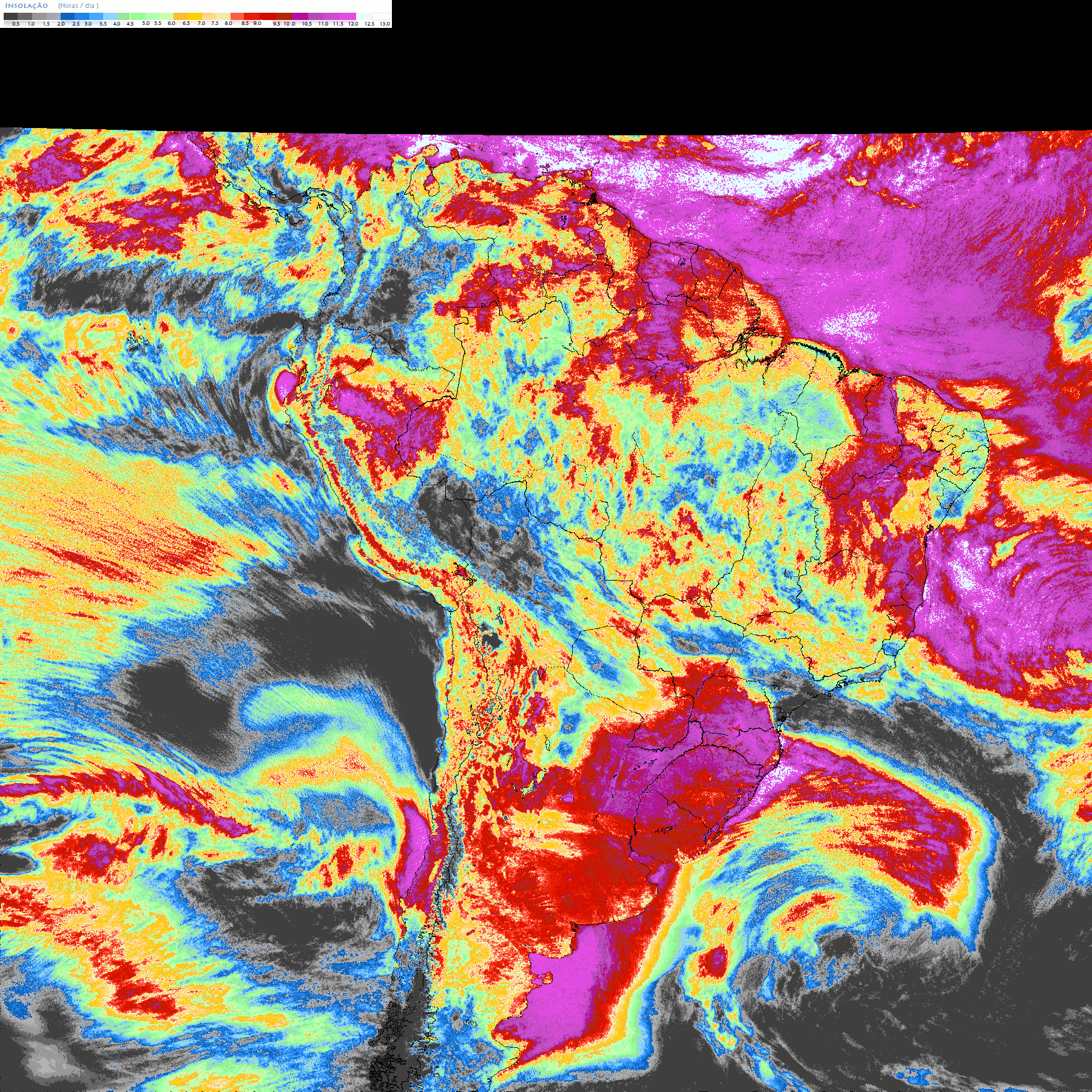Select the 1.0 legend value
The image size is (1092, 1092).
coord(31,24)
